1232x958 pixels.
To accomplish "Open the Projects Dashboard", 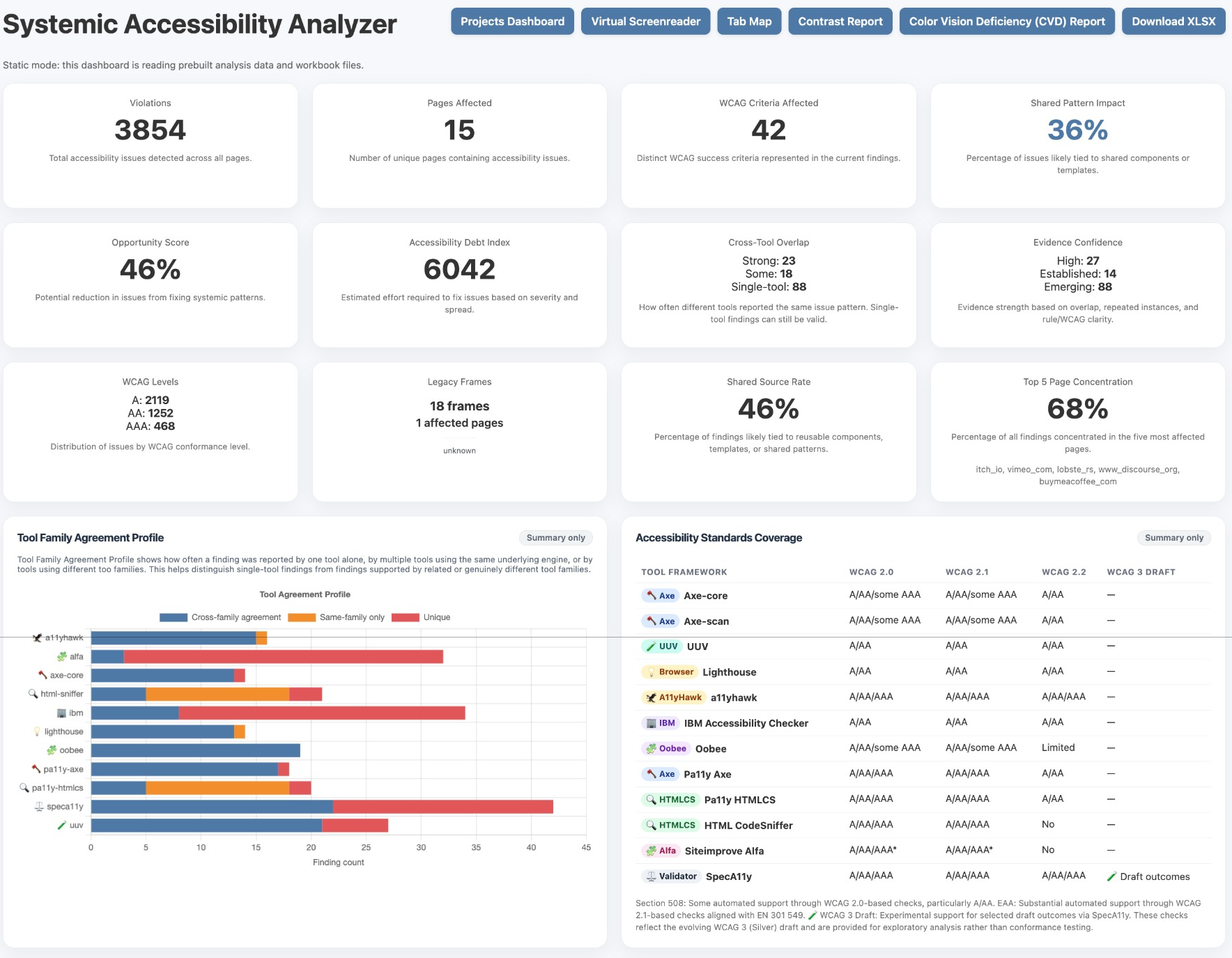I will coord(512,22).
